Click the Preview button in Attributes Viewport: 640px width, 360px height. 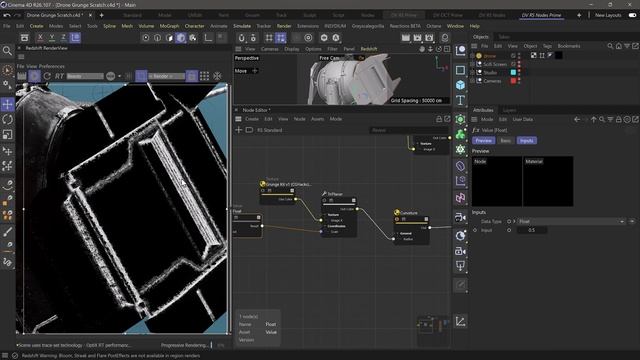coord(484,140)
